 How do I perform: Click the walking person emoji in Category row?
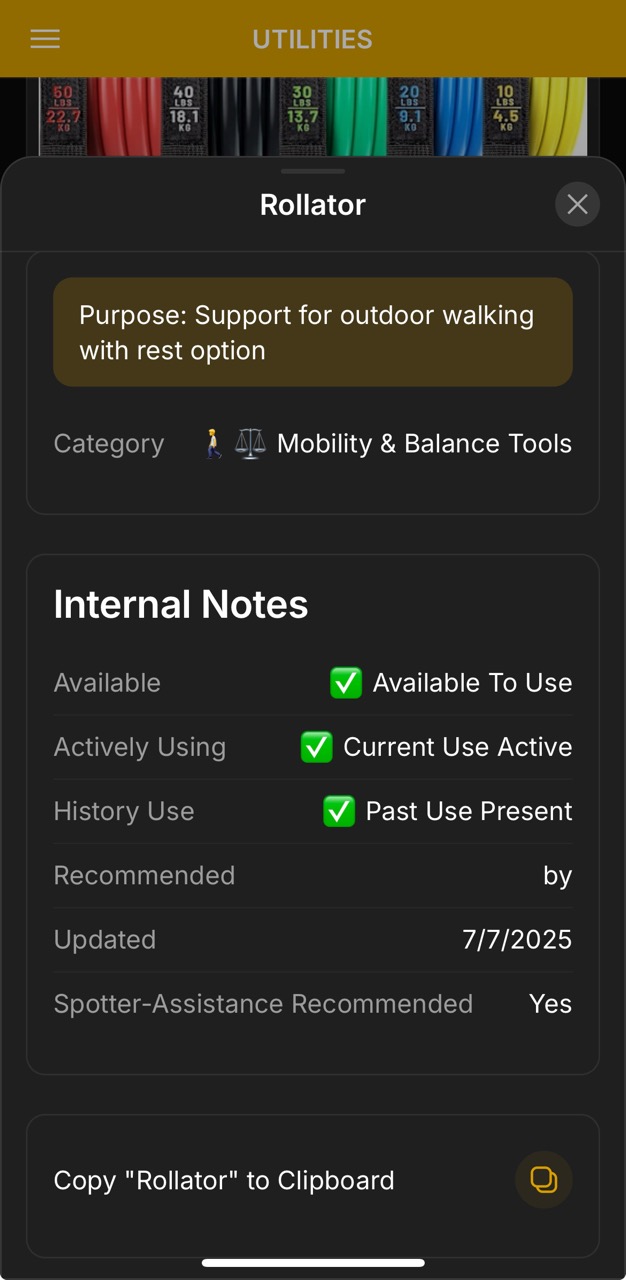(x=211, y=443)
